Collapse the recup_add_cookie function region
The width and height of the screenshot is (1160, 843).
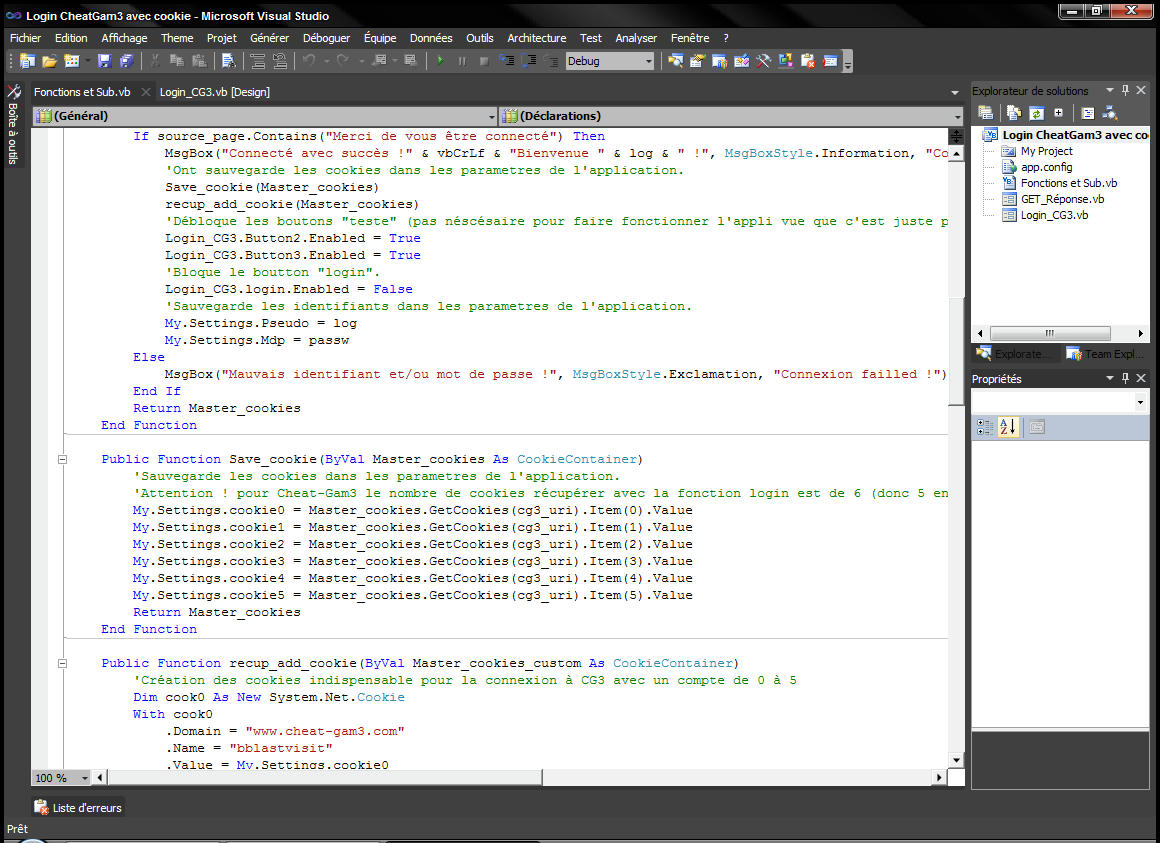click(x=63, y=663)
